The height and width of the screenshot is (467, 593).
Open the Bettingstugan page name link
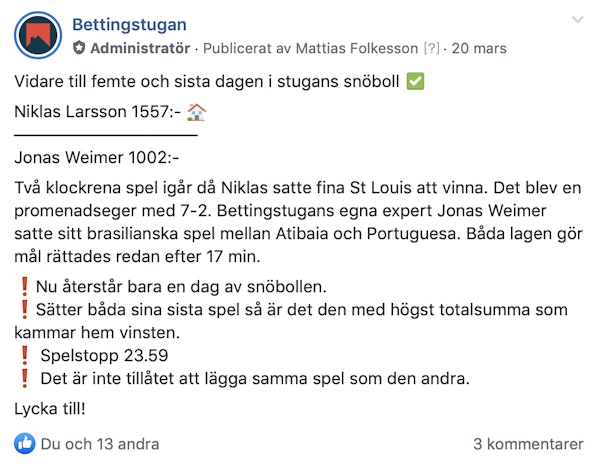129,25
